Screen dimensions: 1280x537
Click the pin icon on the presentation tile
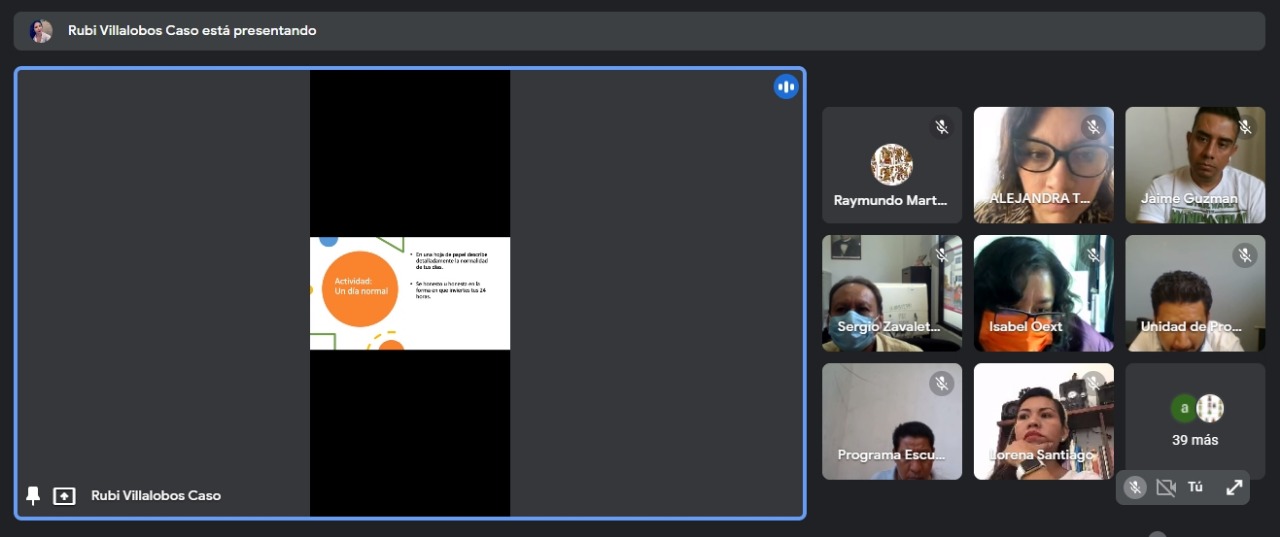click(x=33, y=495)
